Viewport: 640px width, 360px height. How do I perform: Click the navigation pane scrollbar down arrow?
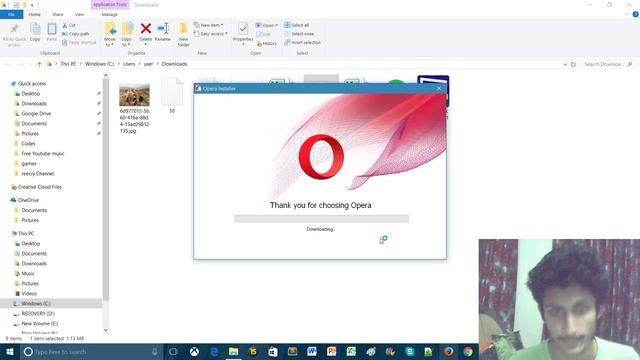(x=106, y=330)
